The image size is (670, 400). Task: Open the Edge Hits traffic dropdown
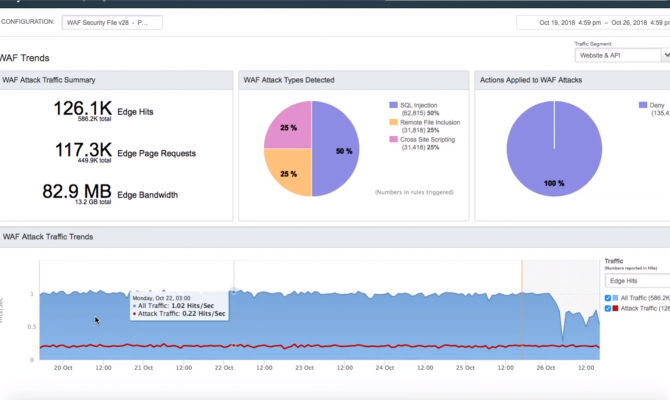638,281
